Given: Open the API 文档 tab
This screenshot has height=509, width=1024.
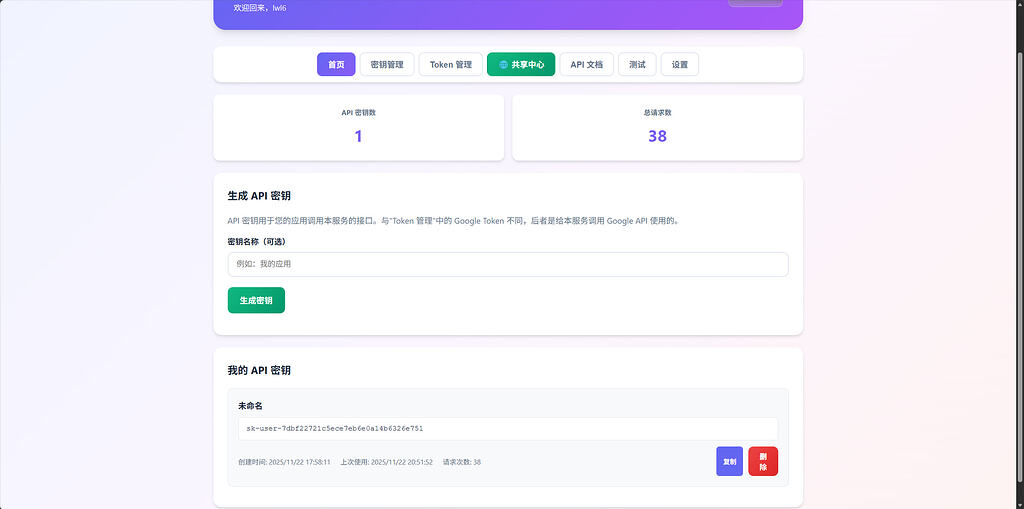Looking at the screenshot, I should pyautogui.click(x=586, y=65).
